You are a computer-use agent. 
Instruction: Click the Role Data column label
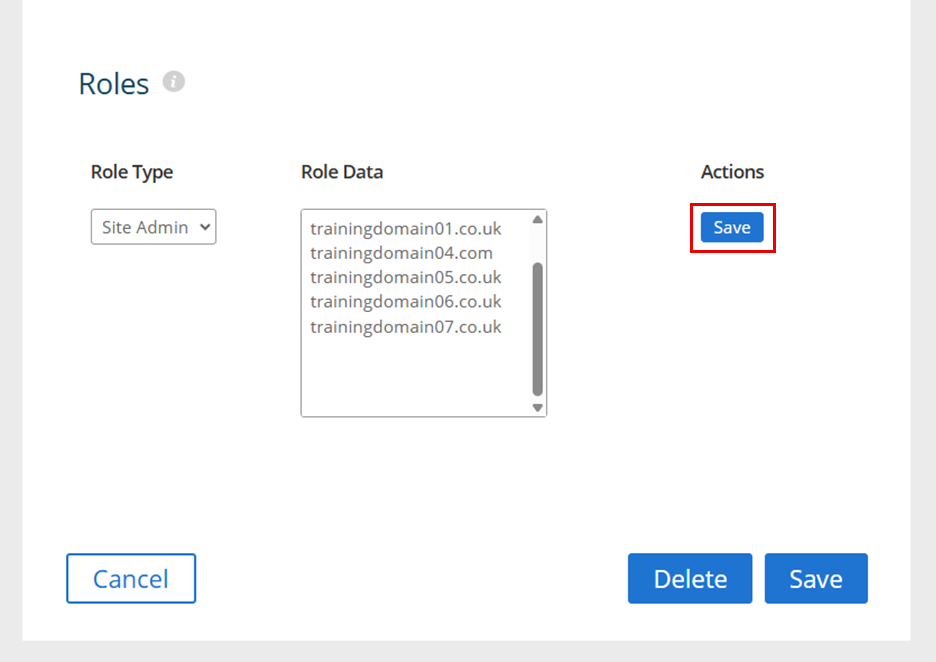click(342, 172)
